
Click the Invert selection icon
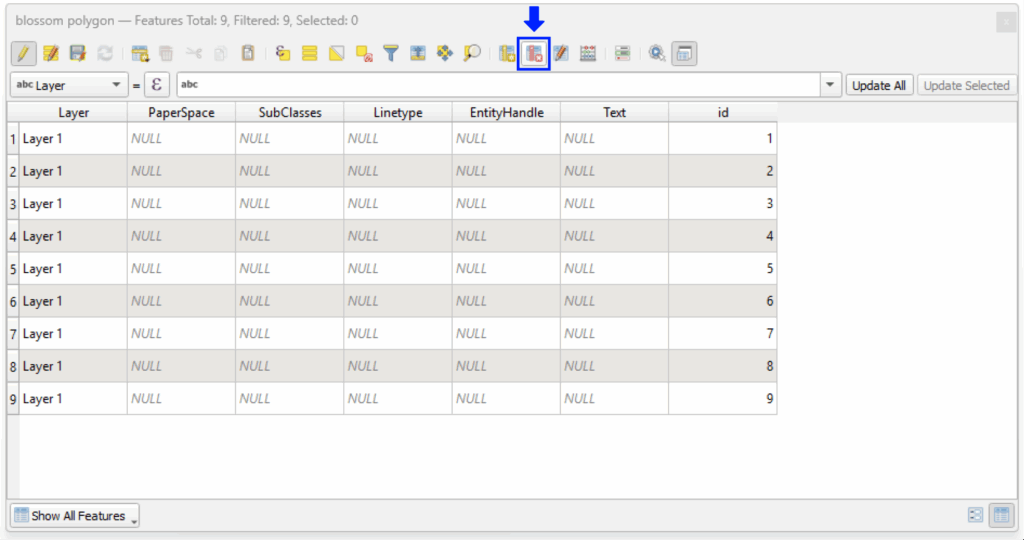tap(337, 53)
